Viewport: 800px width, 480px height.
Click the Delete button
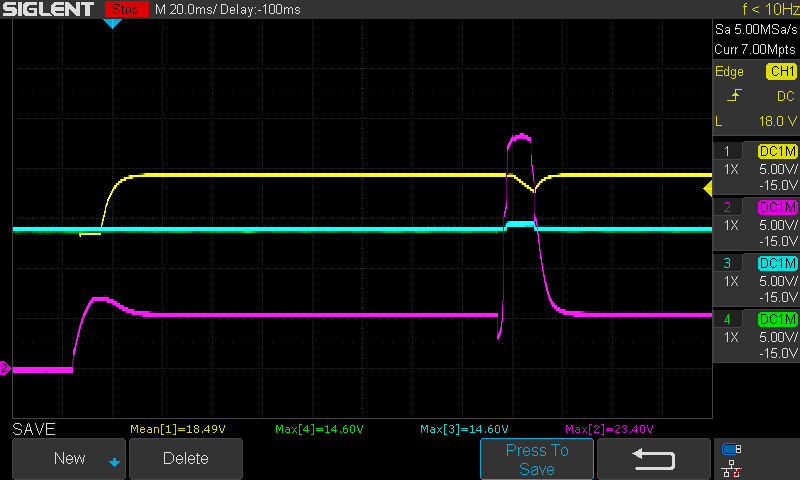[x=186, y=459]
